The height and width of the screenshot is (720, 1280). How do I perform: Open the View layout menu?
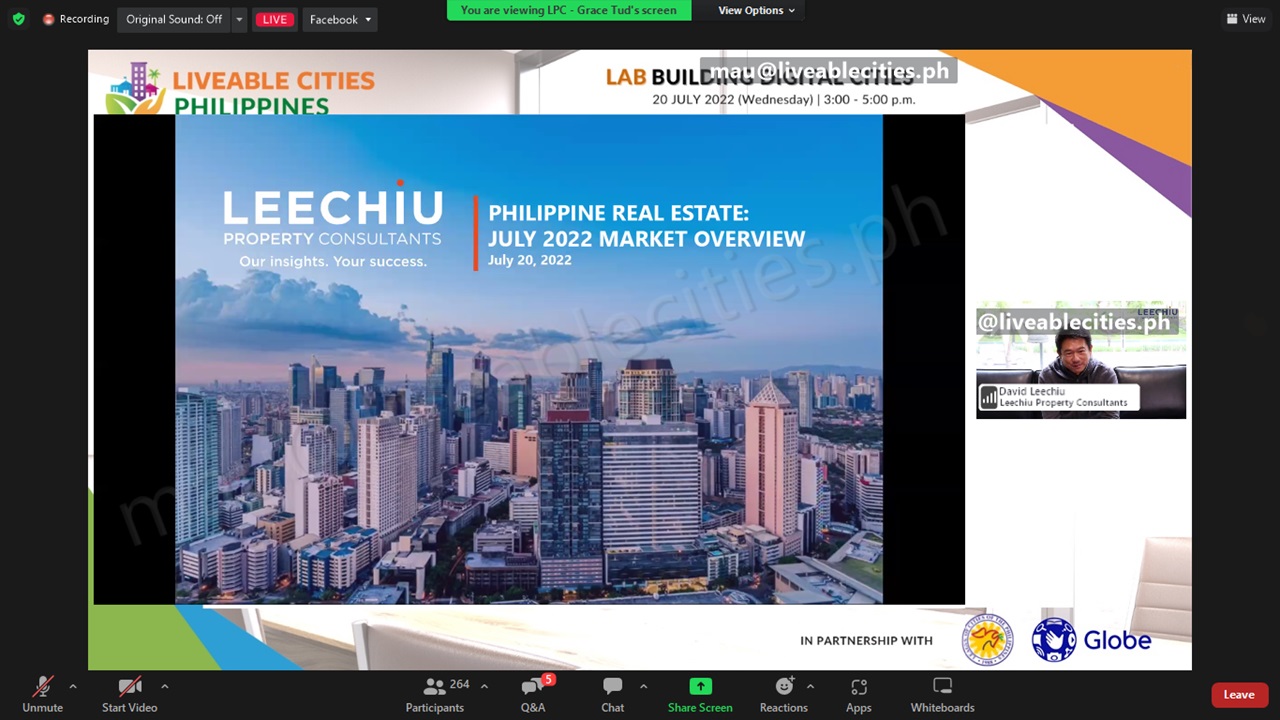pyautogui.click(x=1246, y=19)
